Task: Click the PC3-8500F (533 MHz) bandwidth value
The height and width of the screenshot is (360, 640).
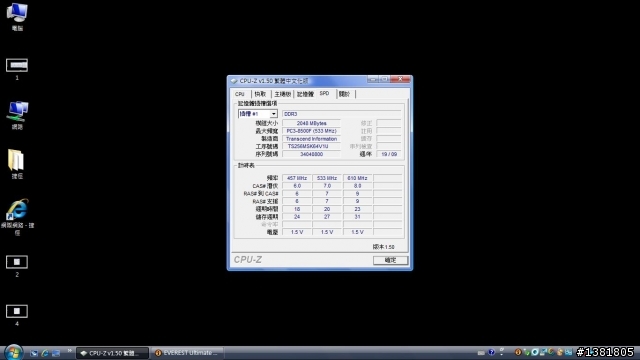Action: click(x=311, y=131)
